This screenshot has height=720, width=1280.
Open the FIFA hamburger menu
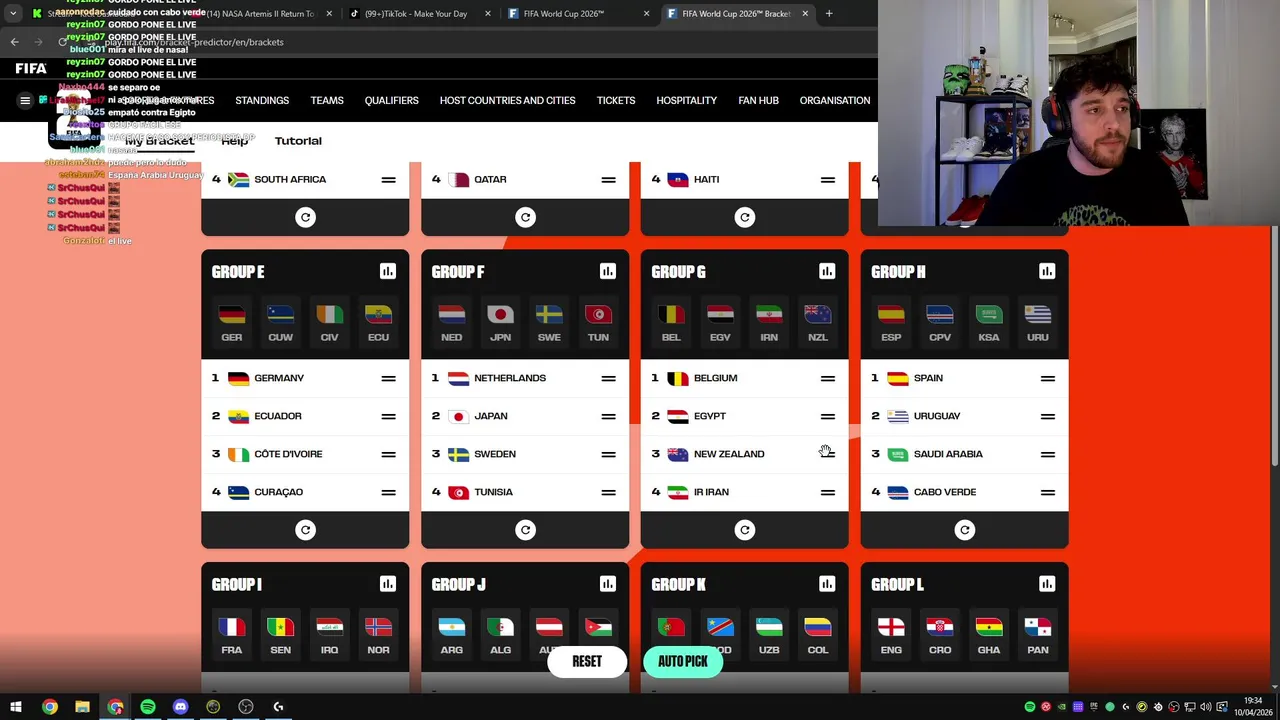click(25, 100)
